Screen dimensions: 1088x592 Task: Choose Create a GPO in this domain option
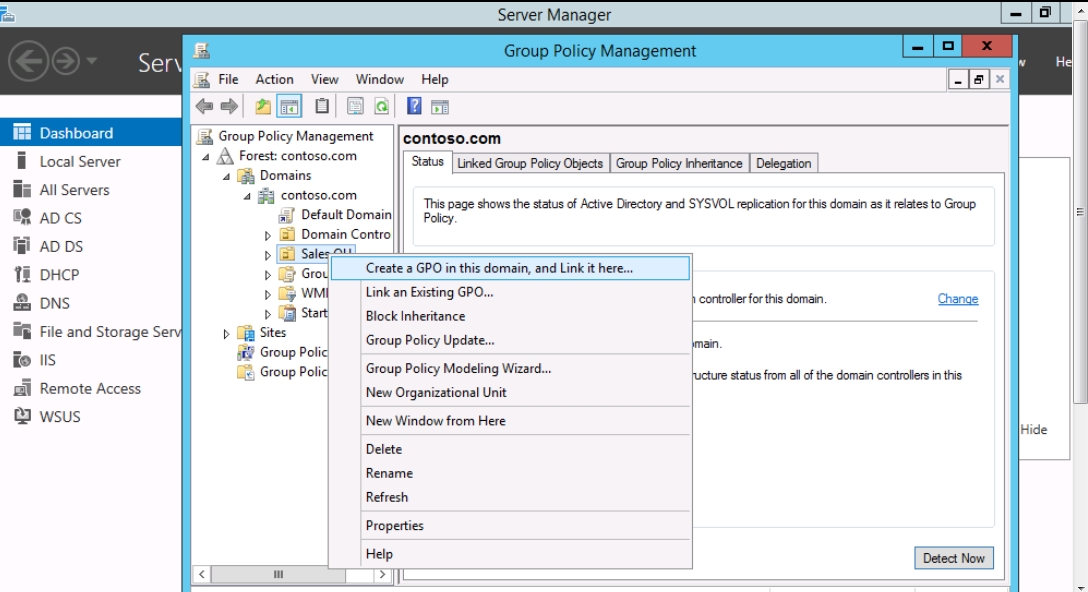(x=499, y=268)
